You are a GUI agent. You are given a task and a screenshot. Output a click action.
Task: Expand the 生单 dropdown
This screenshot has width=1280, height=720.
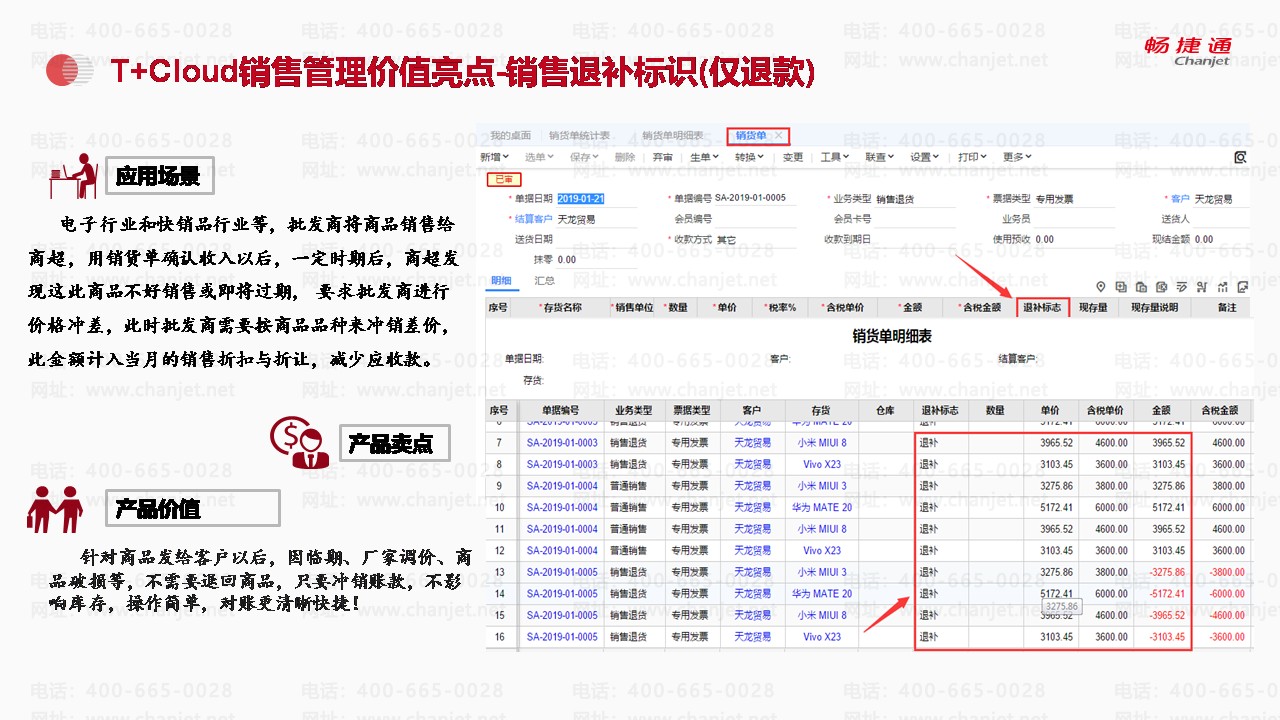705,157
